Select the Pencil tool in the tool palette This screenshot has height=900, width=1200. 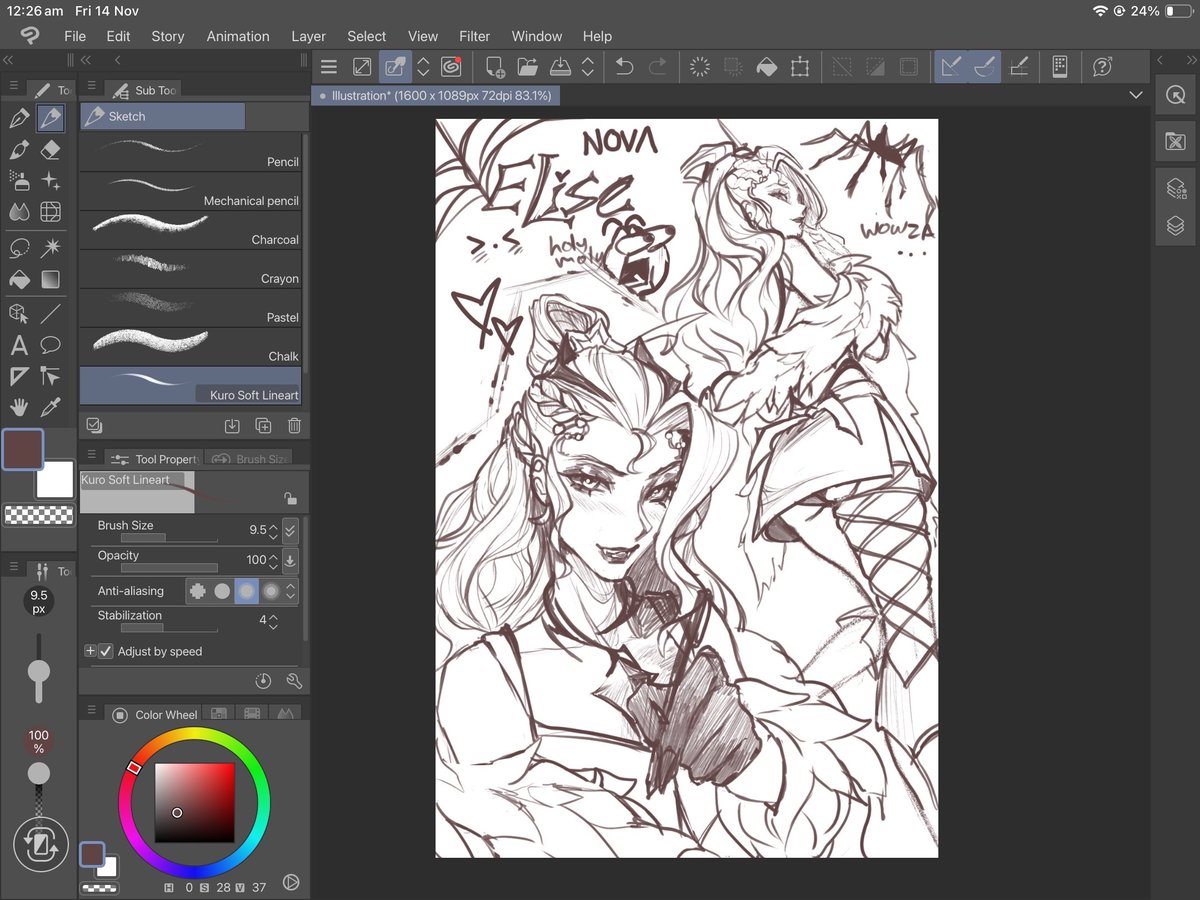tap(50, 119)
